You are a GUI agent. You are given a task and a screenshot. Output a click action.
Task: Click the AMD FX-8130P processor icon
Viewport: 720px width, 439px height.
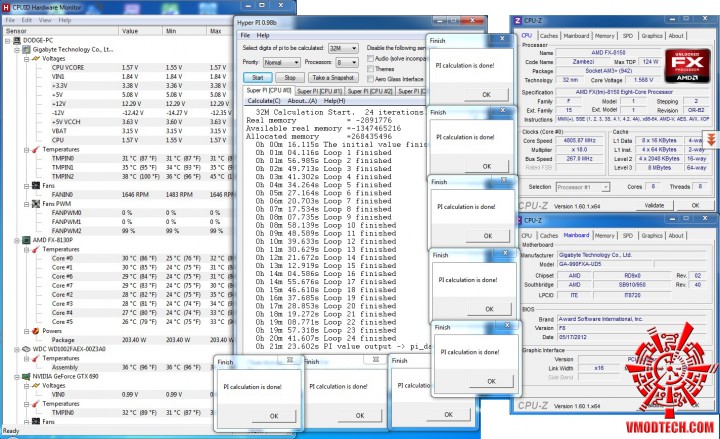pyautogui.click(x=26, y=240)
